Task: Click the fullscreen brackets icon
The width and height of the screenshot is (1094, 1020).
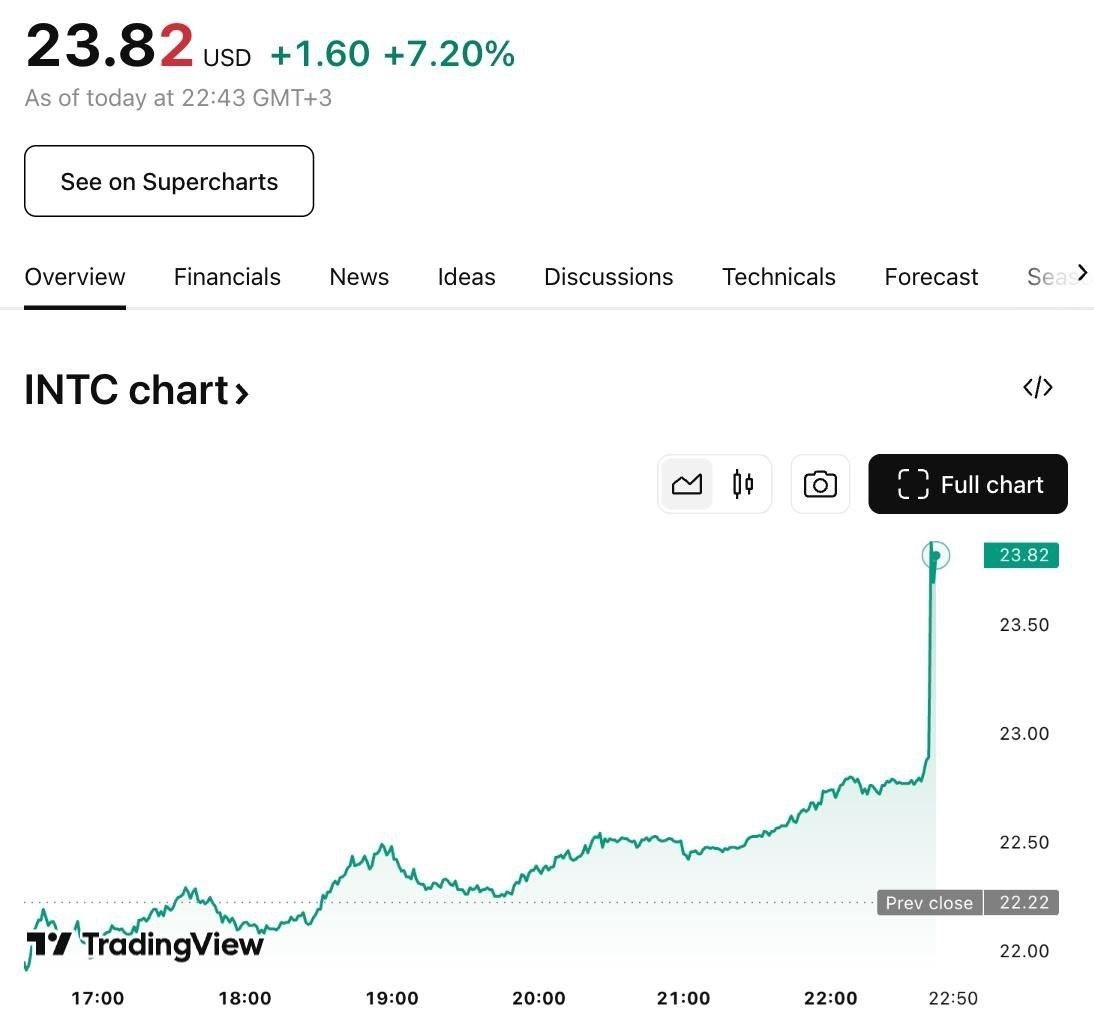Action: (913, 485)
